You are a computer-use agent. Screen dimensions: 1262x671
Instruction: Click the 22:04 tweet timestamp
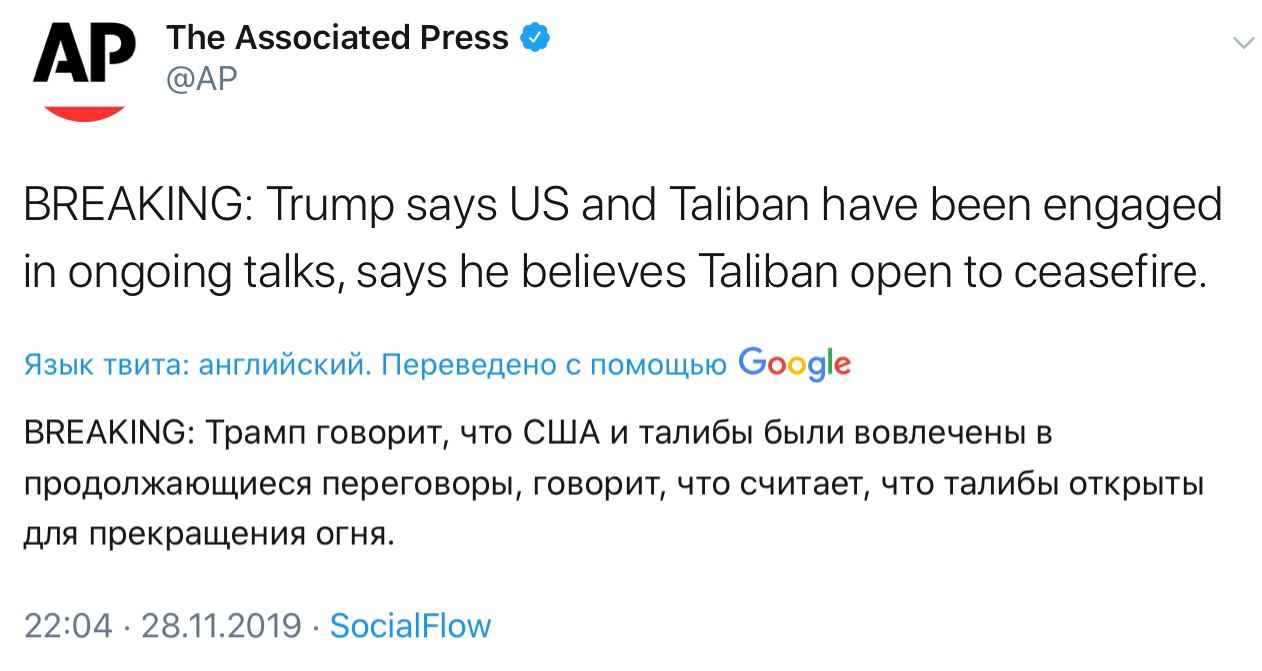tap(67, 626)
